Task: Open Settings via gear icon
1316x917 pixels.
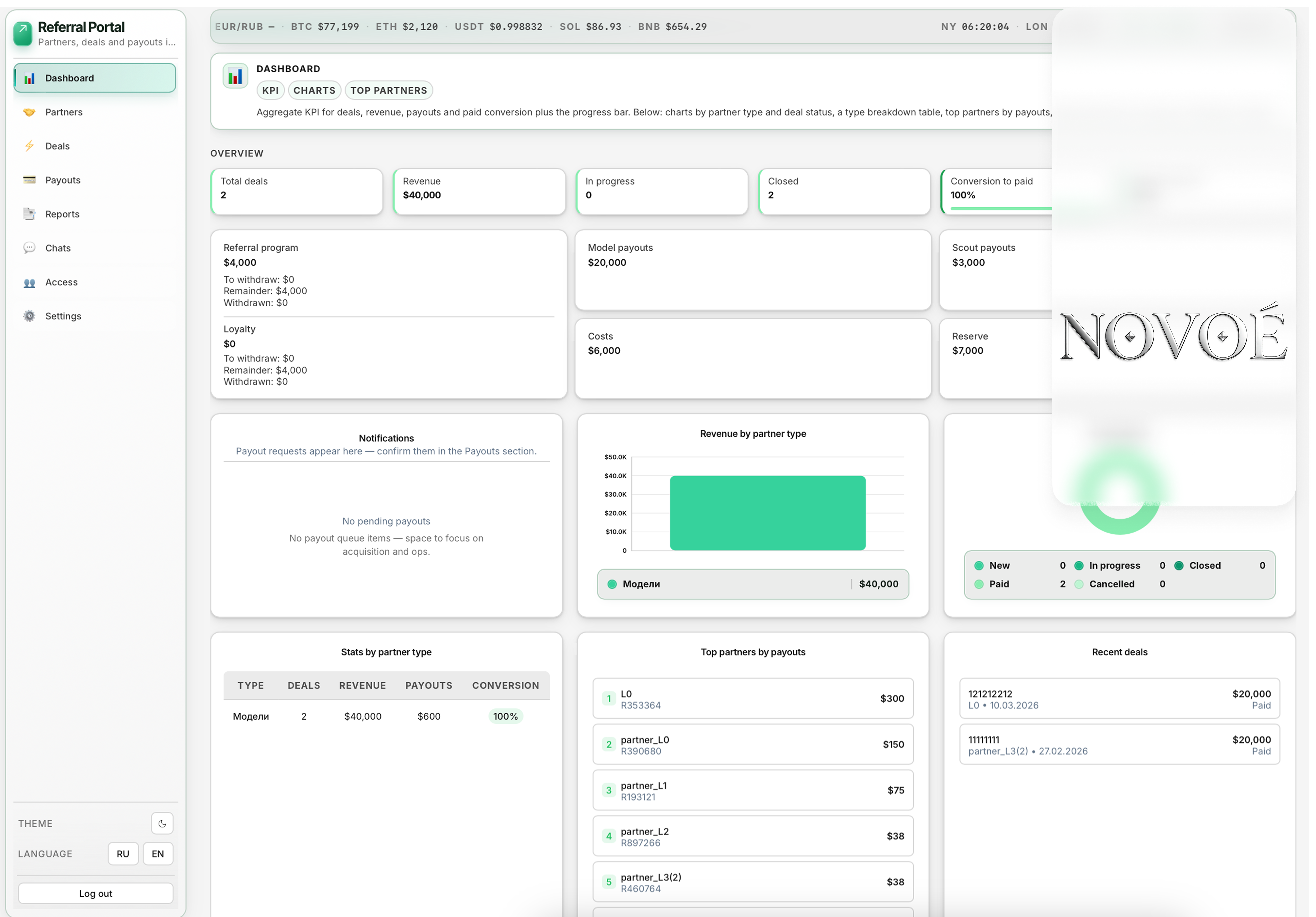Action: tap(29, 316)
